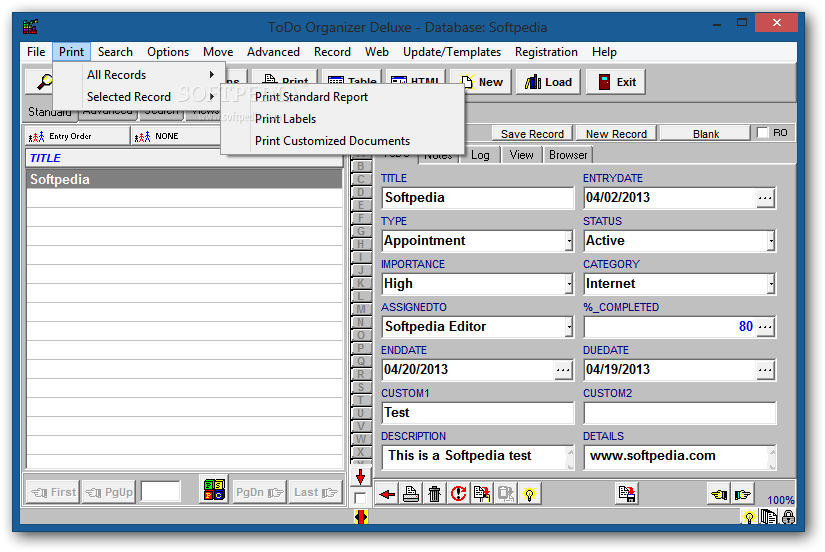
Task: Click the PgDn navigation button
Action: pos(259,493)
